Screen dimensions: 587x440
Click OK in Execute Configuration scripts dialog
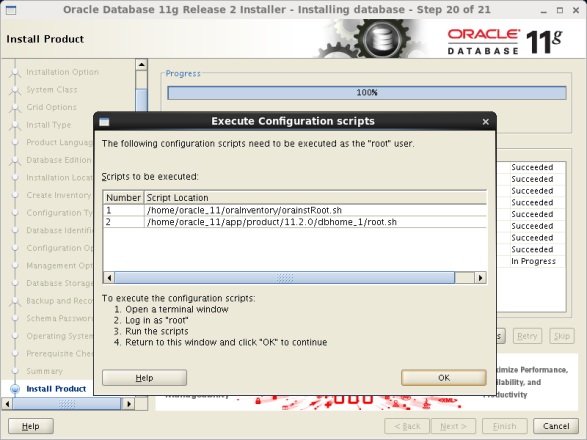pos(444,377)
